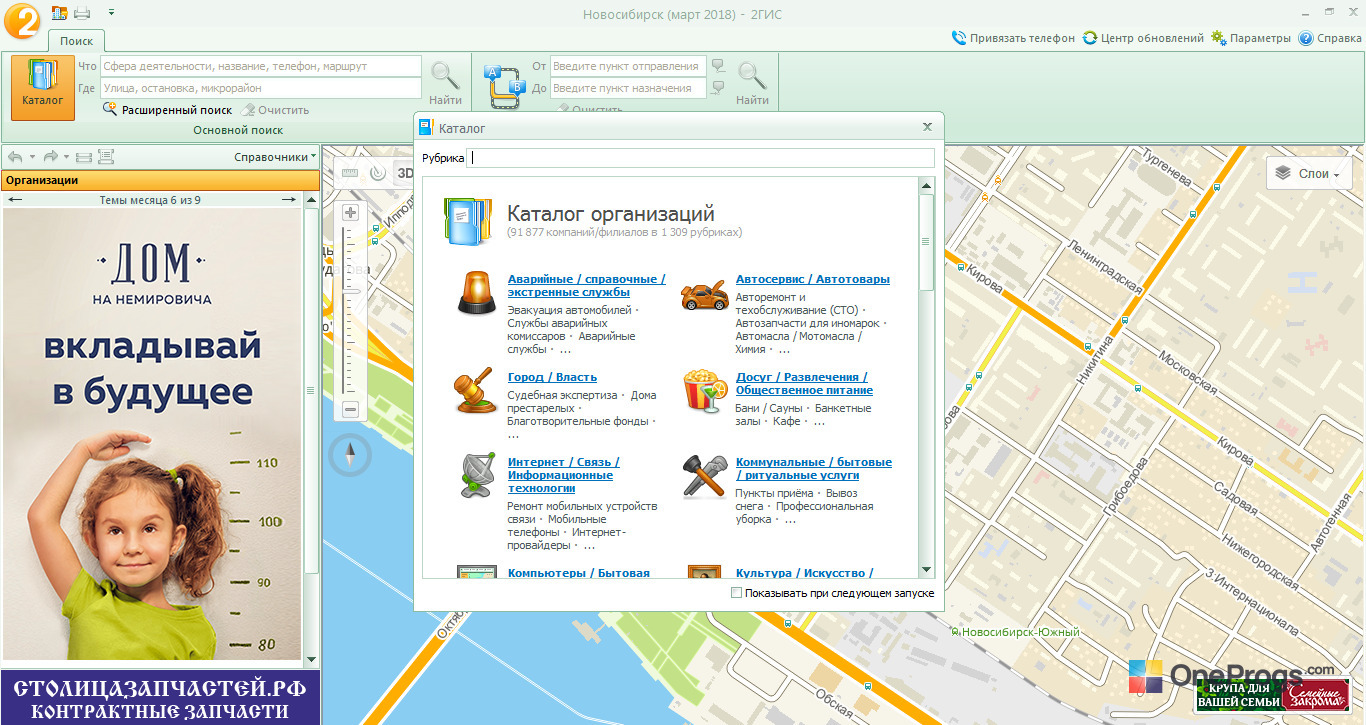The height and width of the screenshot is (725, 1366).
Task: Open Аварийные / справочные / экстренные службы category
Action: tap(586, 285)
